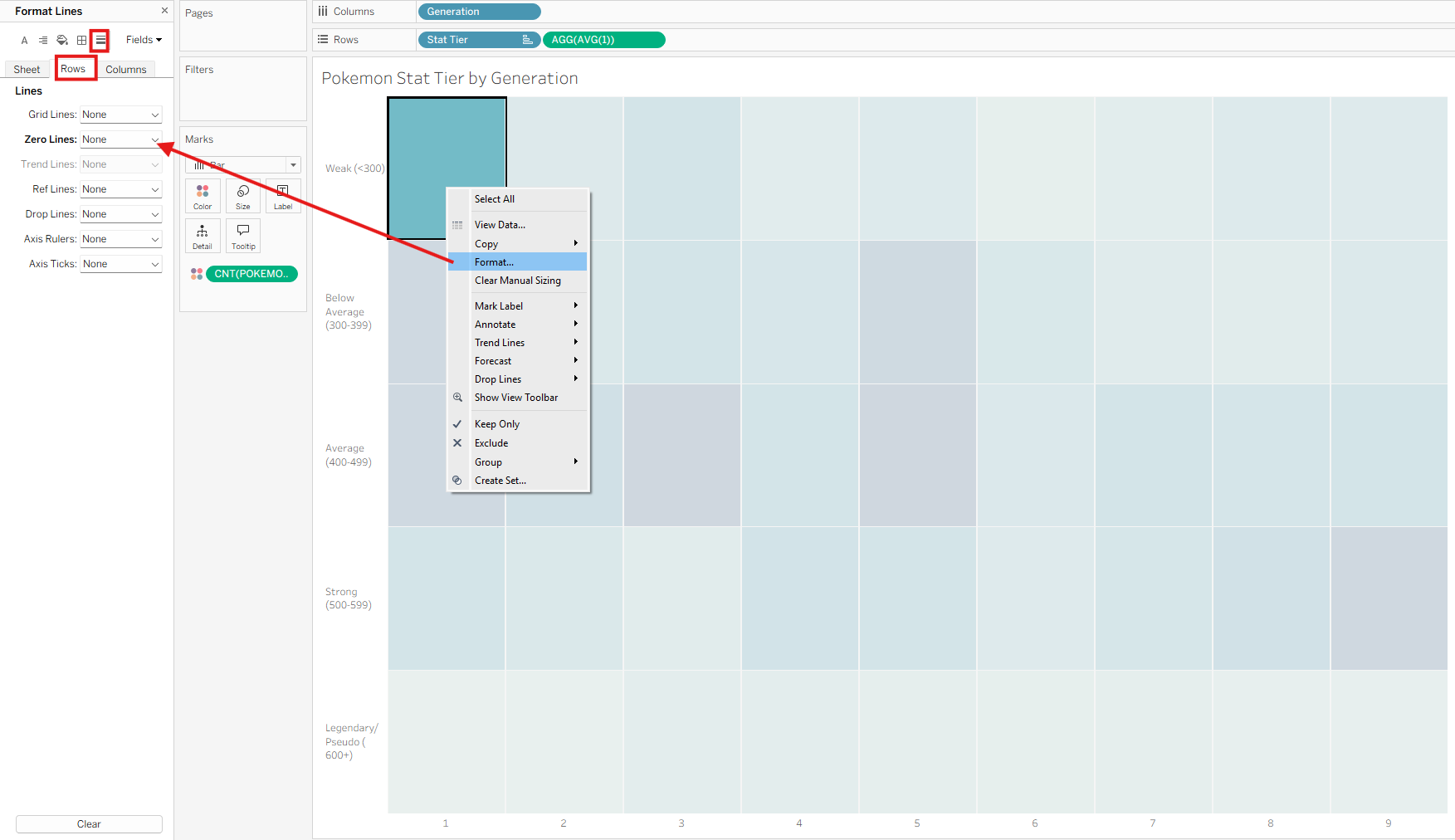This screenshot has width=1455, height=840.
Task: Open the Fields dropdown in Format pane
Action: tap(144, 40)
